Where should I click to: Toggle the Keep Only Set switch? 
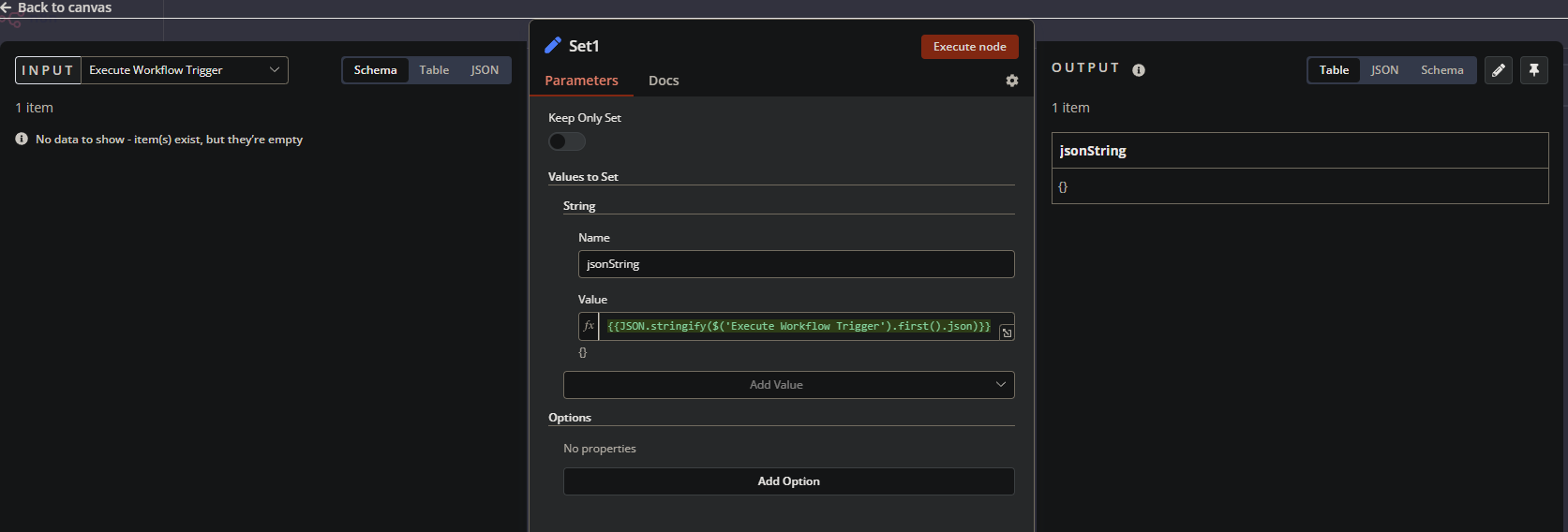(567, 141)
